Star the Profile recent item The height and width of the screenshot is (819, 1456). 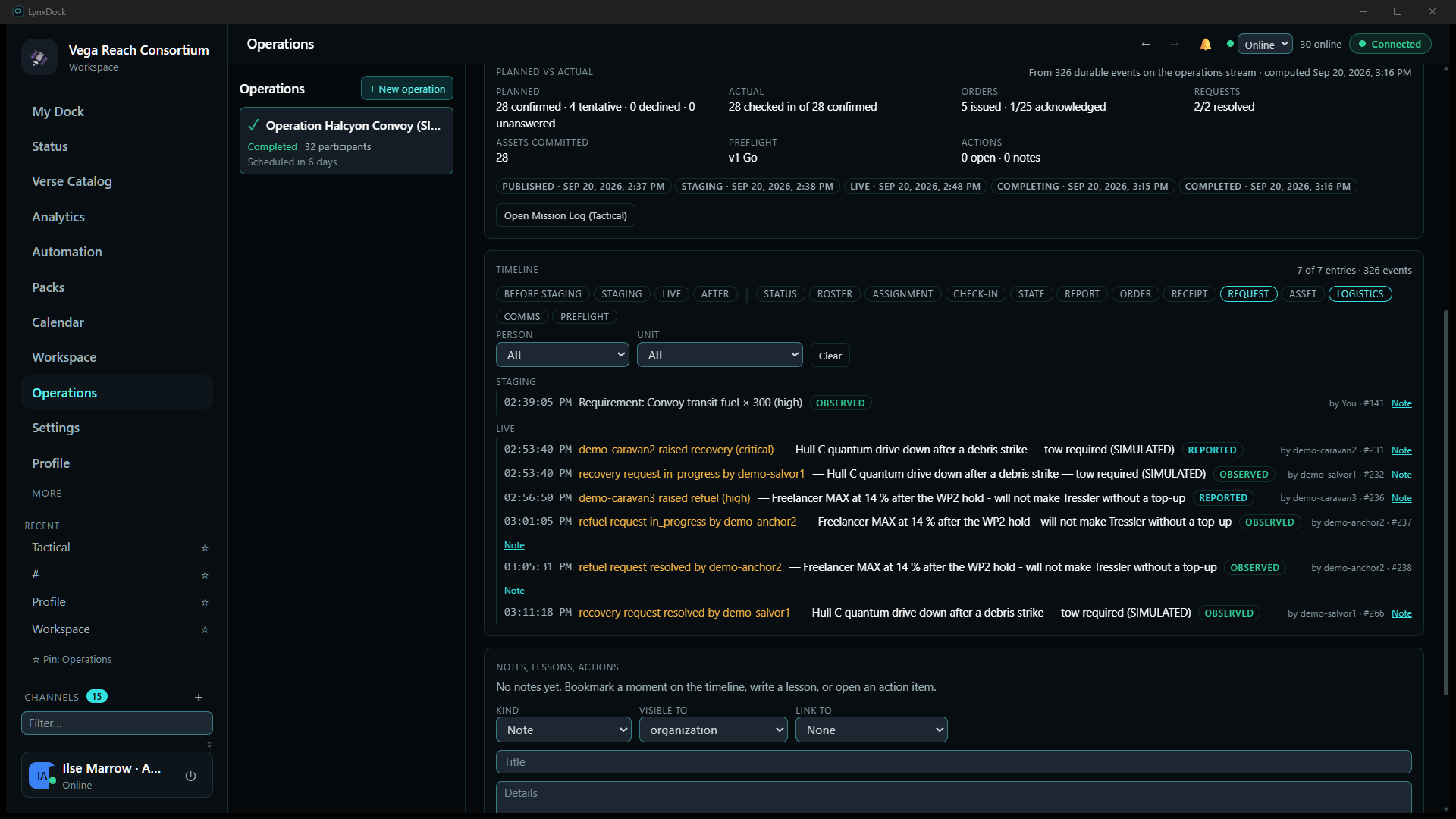tap(204, 602)
